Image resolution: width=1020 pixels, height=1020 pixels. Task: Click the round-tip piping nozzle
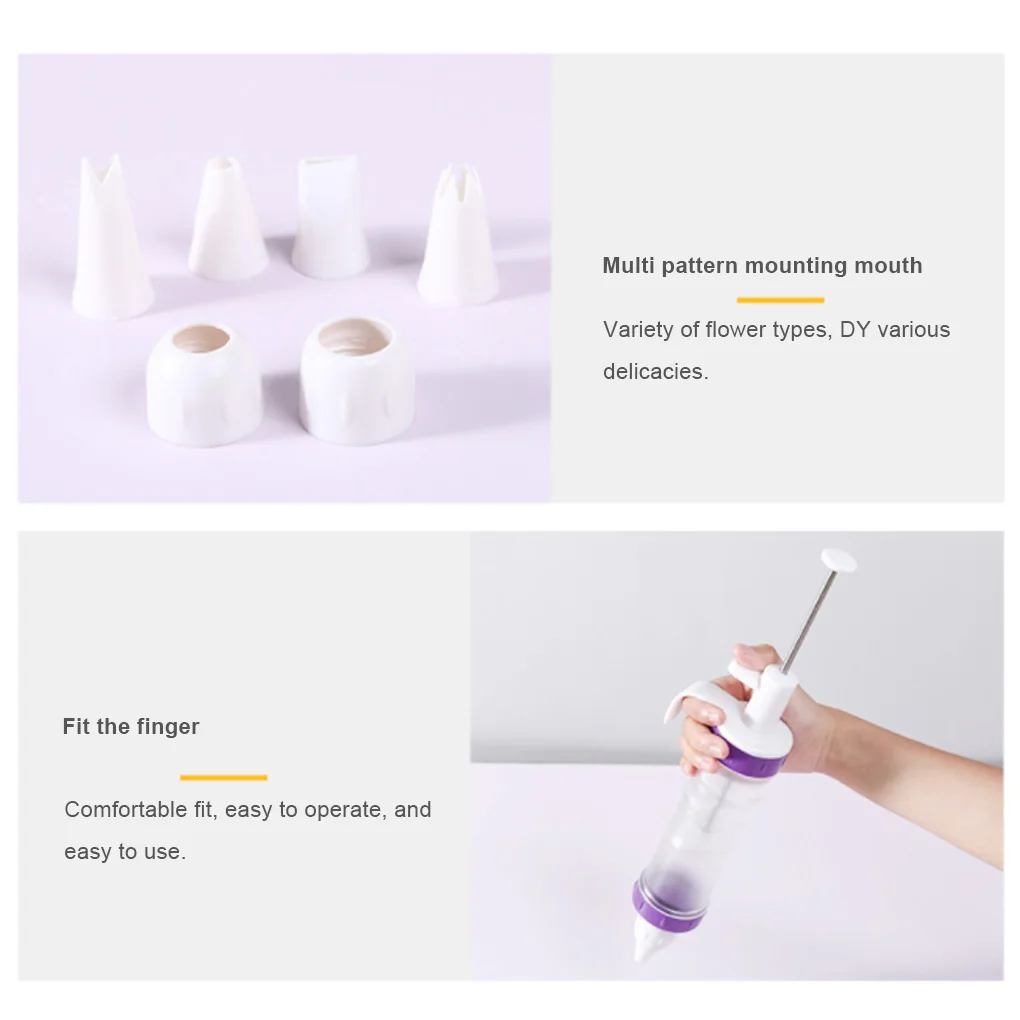point(228,219)
